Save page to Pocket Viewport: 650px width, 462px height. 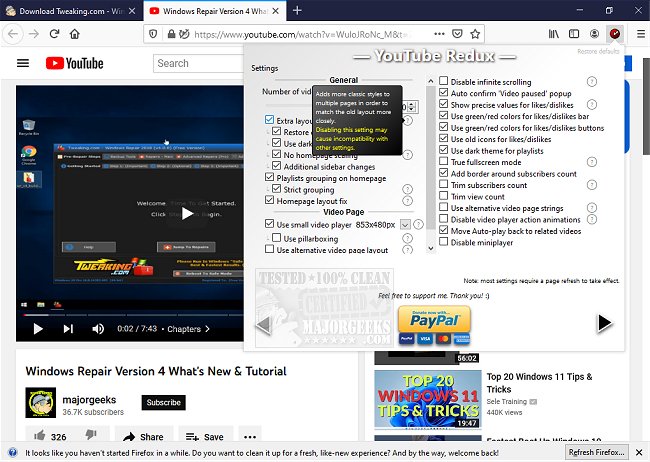pyautogui.click(x=457, y=34)
